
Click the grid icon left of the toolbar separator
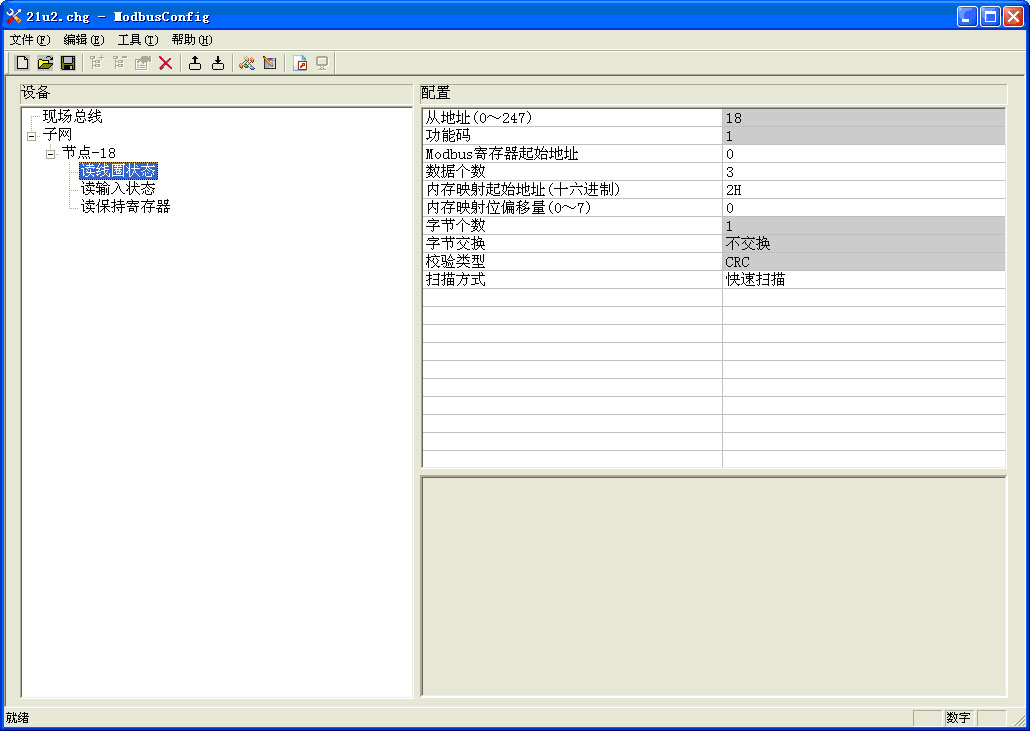pos(269,63)
